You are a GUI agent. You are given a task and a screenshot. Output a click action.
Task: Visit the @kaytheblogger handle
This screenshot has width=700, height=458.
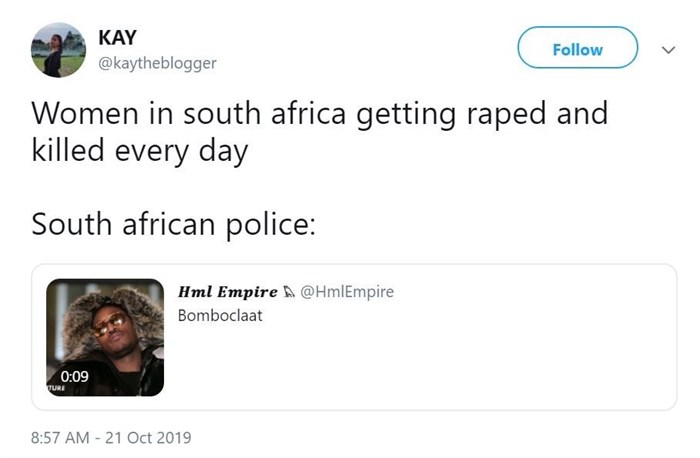click(157, 63)
